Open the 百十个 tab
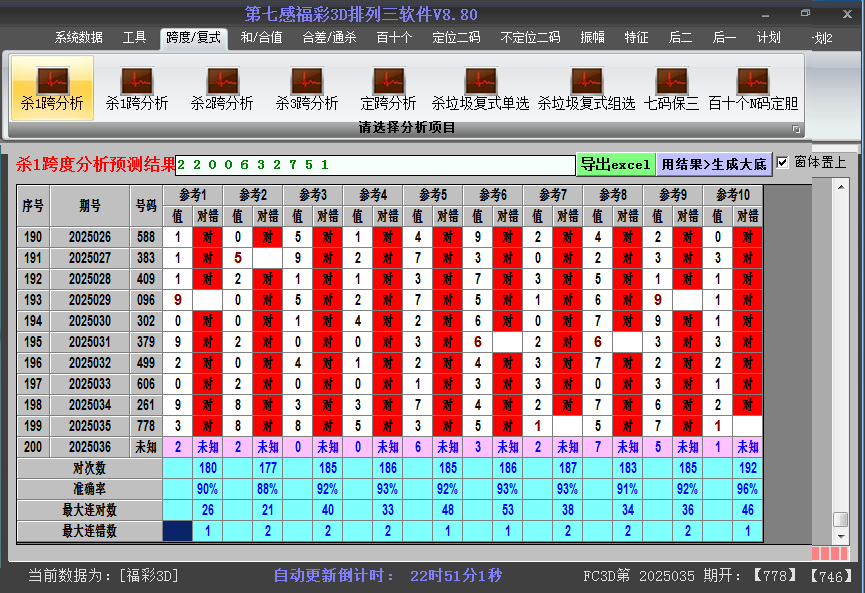The width and height of the screenshot is (865, 593). (394, 38)
